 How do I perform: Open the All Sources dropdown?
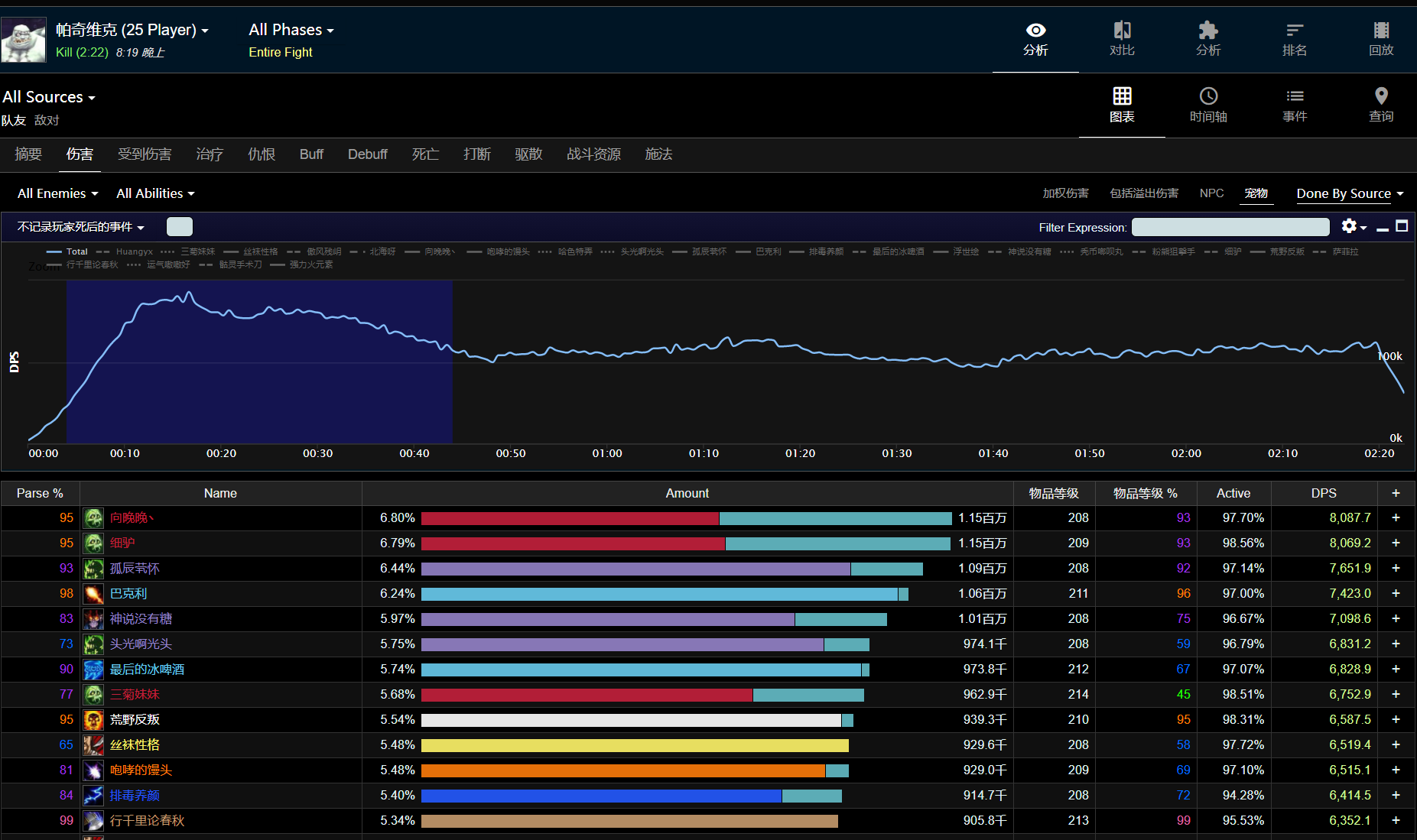(x=49, y=97)
